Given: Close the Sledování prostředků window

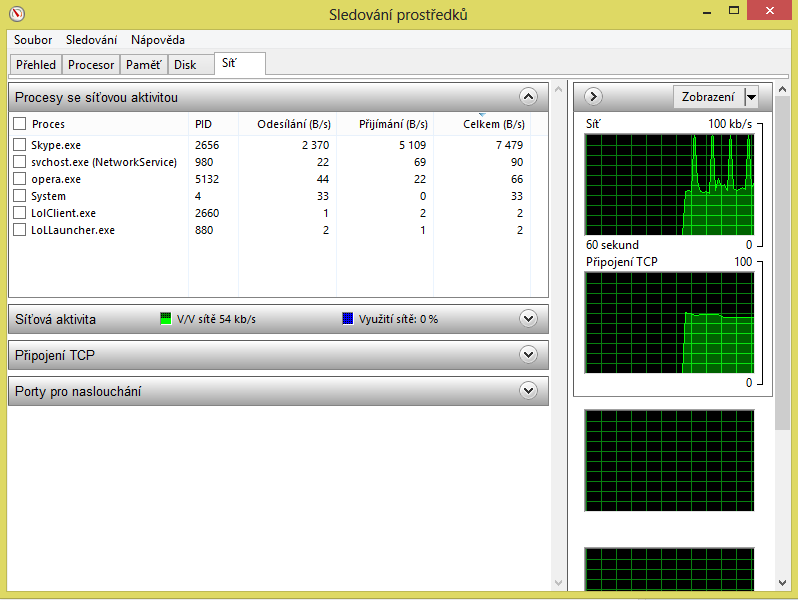Looking at the screenshot, I should (770, 10).
